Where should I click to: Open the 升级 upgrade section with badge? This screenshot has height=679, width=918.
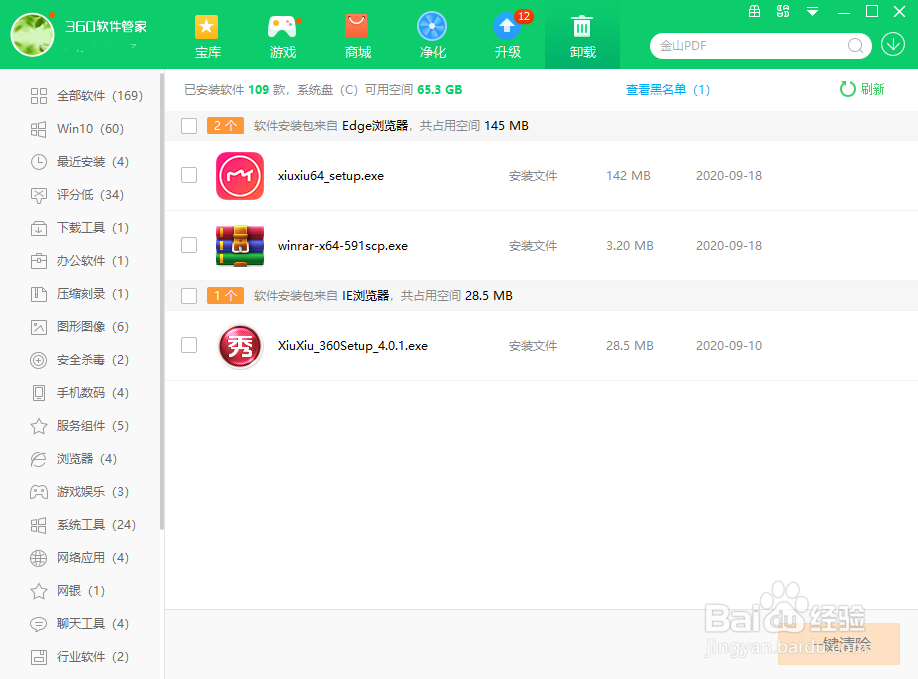[x=507, y=37]
